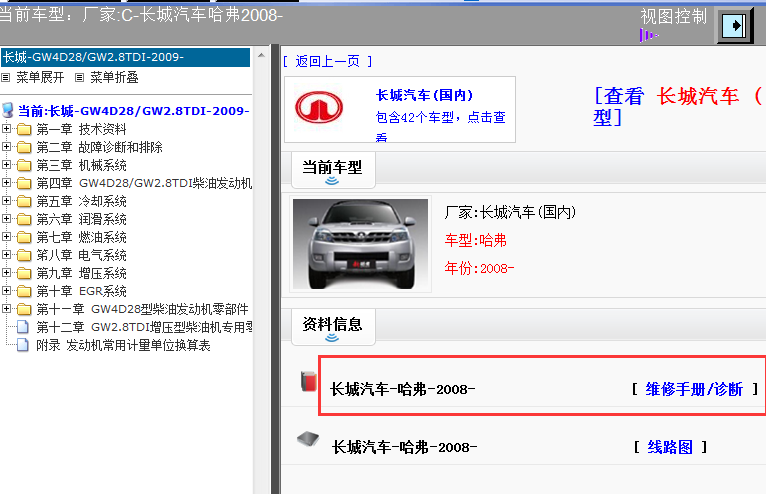
Task: Click document icon for 第十二章
Action: point(22,327)
